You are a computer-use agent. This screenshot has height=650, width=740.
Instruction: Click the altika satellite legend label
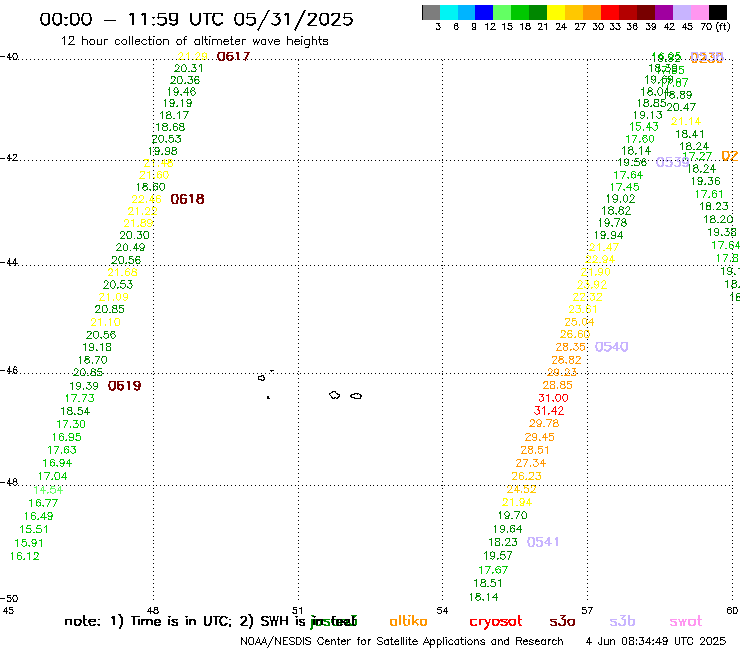pos(408,621)
